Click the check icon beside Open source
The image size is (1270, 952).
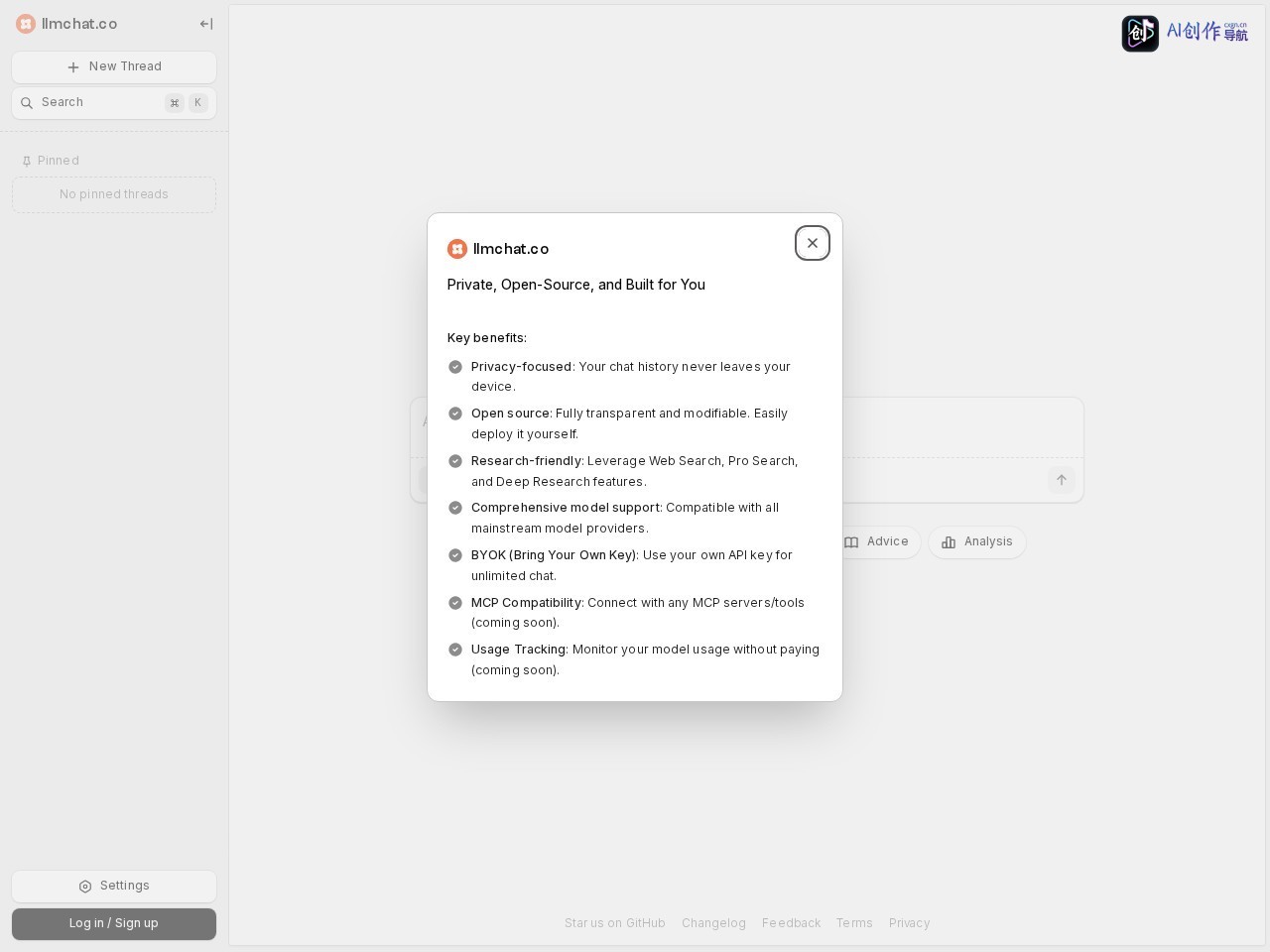tap(455, 414)
